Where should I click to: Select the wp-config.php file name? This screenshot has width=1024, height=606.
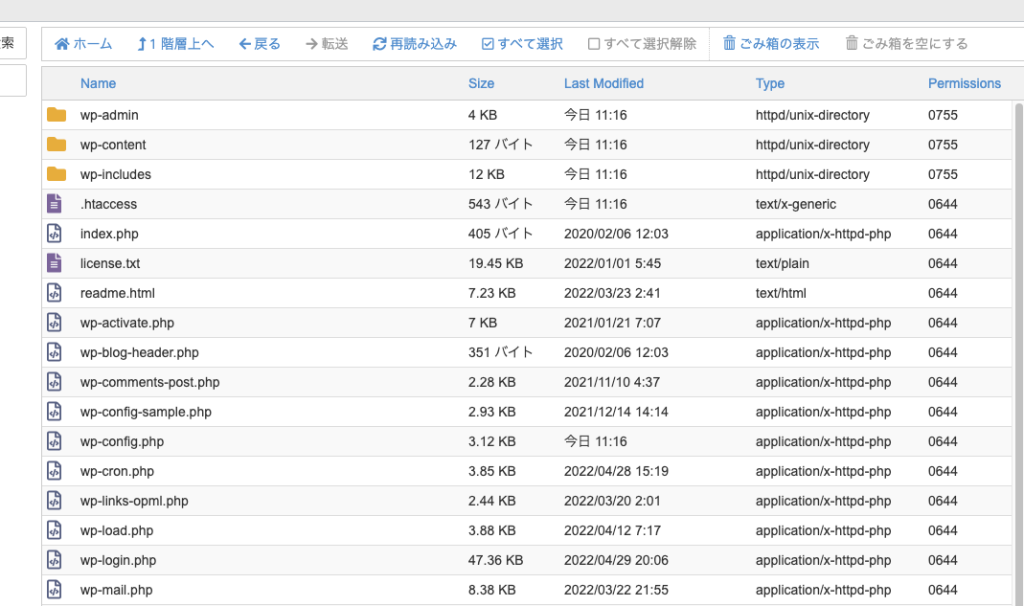coord(122,442)
